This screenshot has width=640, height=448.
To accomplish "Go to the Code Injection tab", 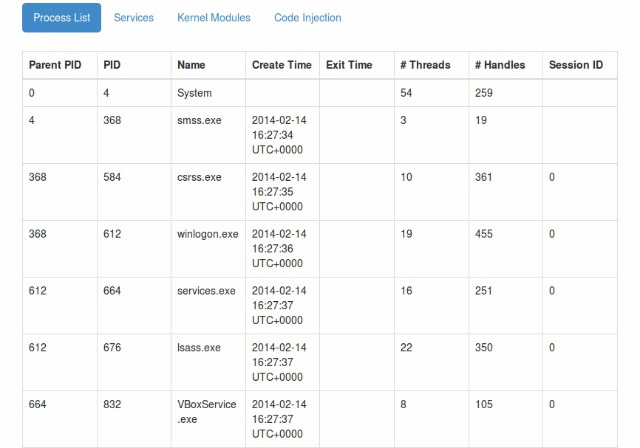I will point(308,18).
